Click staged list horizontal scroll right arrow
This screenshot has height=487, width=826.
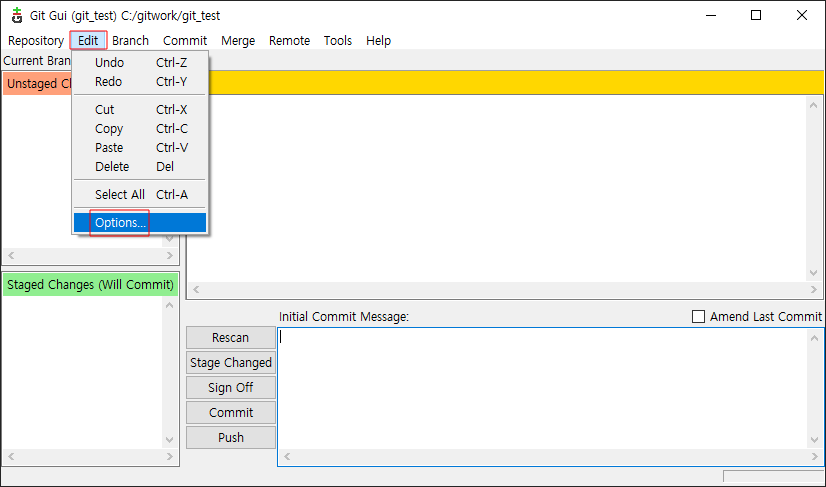tap(170, 456)
